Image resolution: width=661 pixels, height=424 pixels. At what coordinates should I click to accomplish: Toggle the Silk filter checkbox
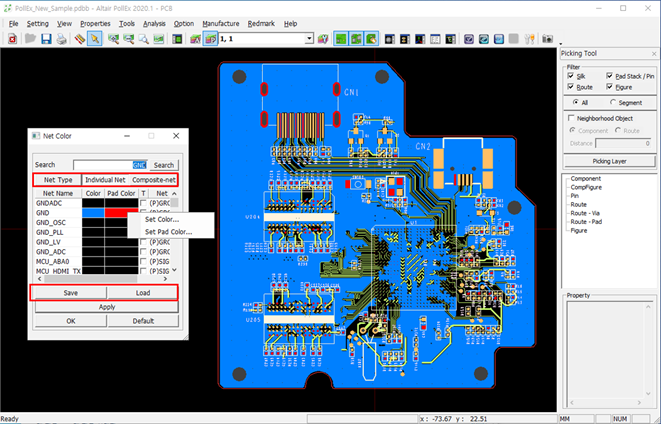point(571,76)
